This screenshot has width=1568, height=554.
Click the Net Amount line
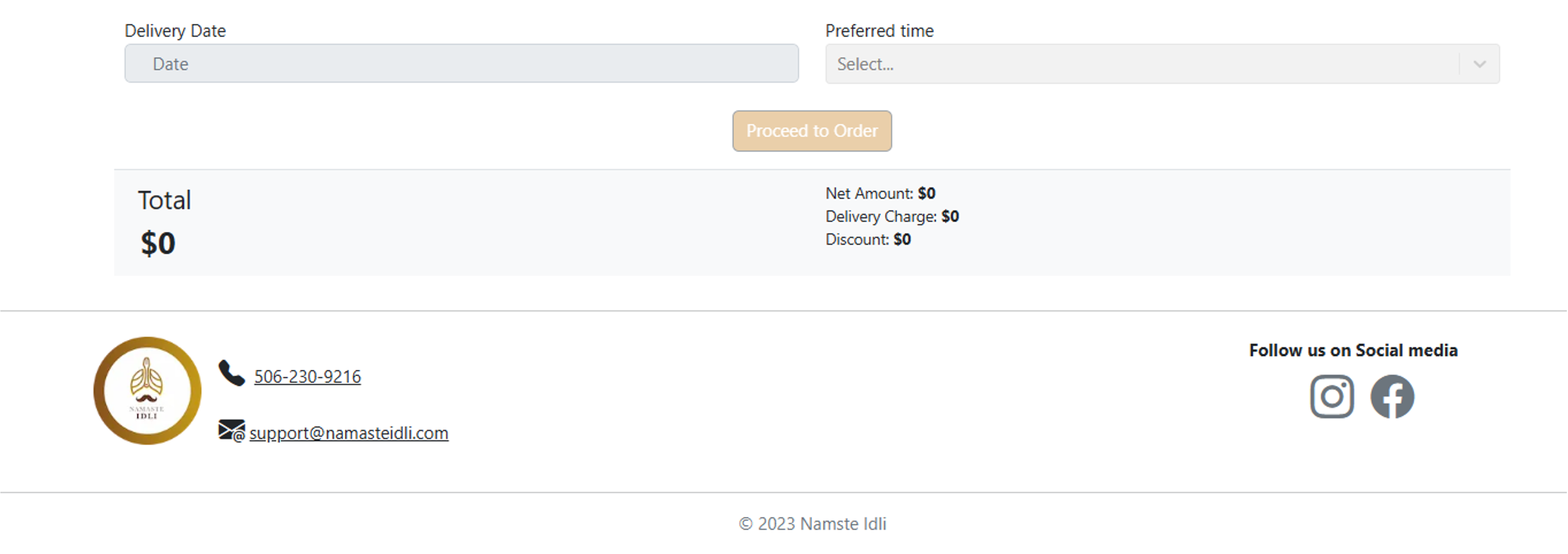tap(880, 193)
